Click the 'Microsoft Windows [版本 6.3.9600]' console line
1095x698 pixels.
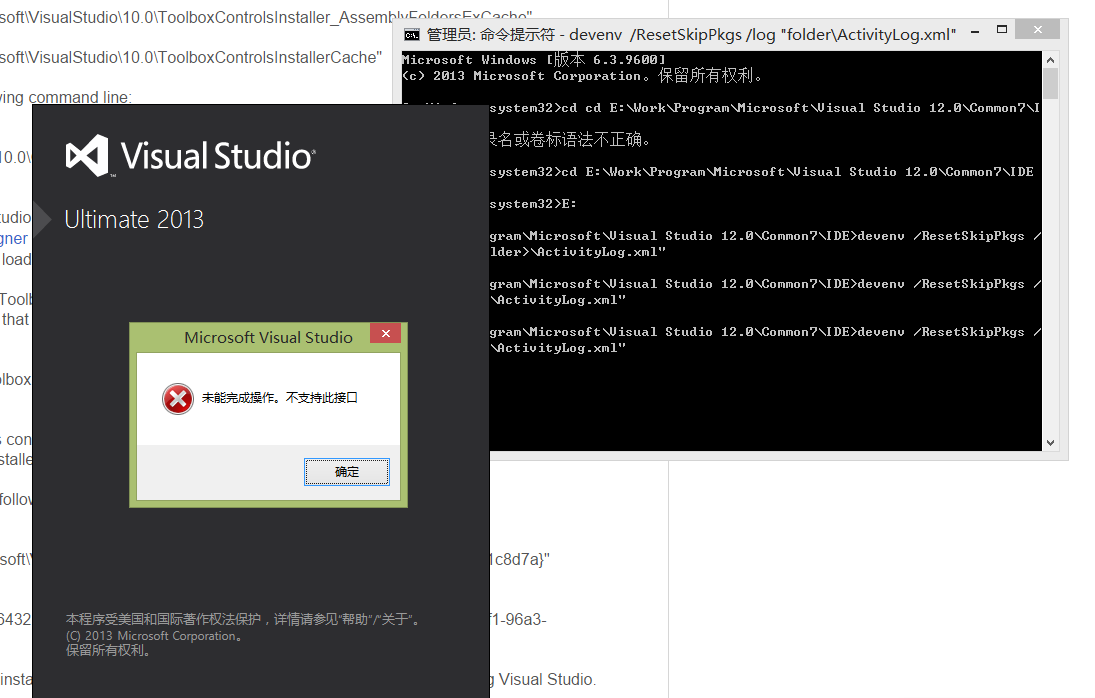click(534, 60)
